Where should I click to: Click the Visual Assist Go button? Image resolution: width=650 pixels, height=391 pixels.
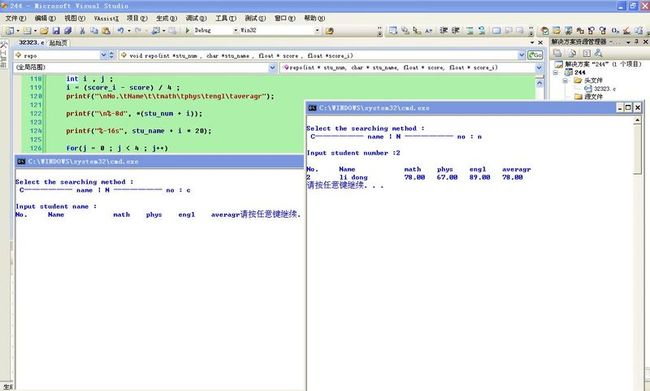(535, 55)
